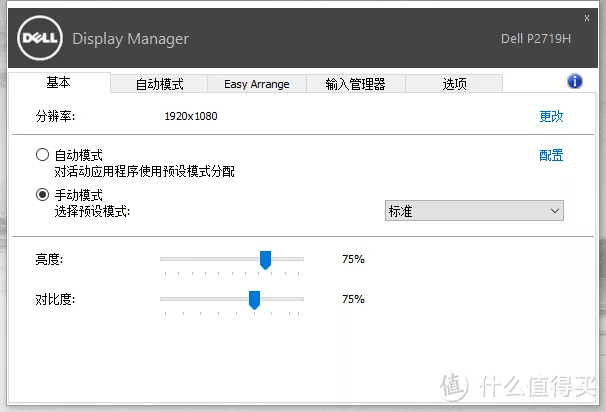Select the 手动模式 radio button
Image resolution: width=606 pixels, height=412 pixels.
[42, 194]
